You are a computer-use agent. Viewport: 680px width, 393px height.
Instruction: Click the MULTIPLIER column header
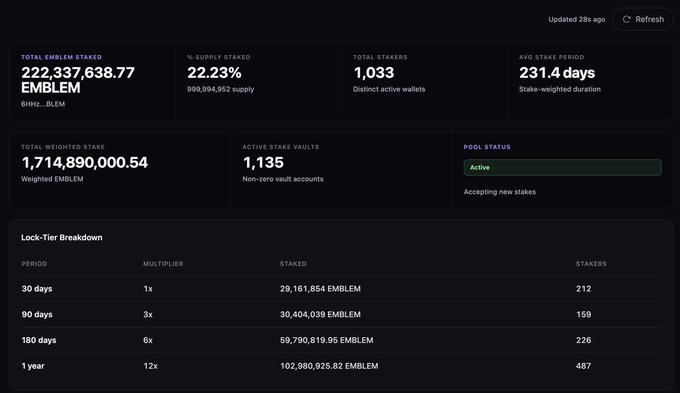click(x=163, y=264)
